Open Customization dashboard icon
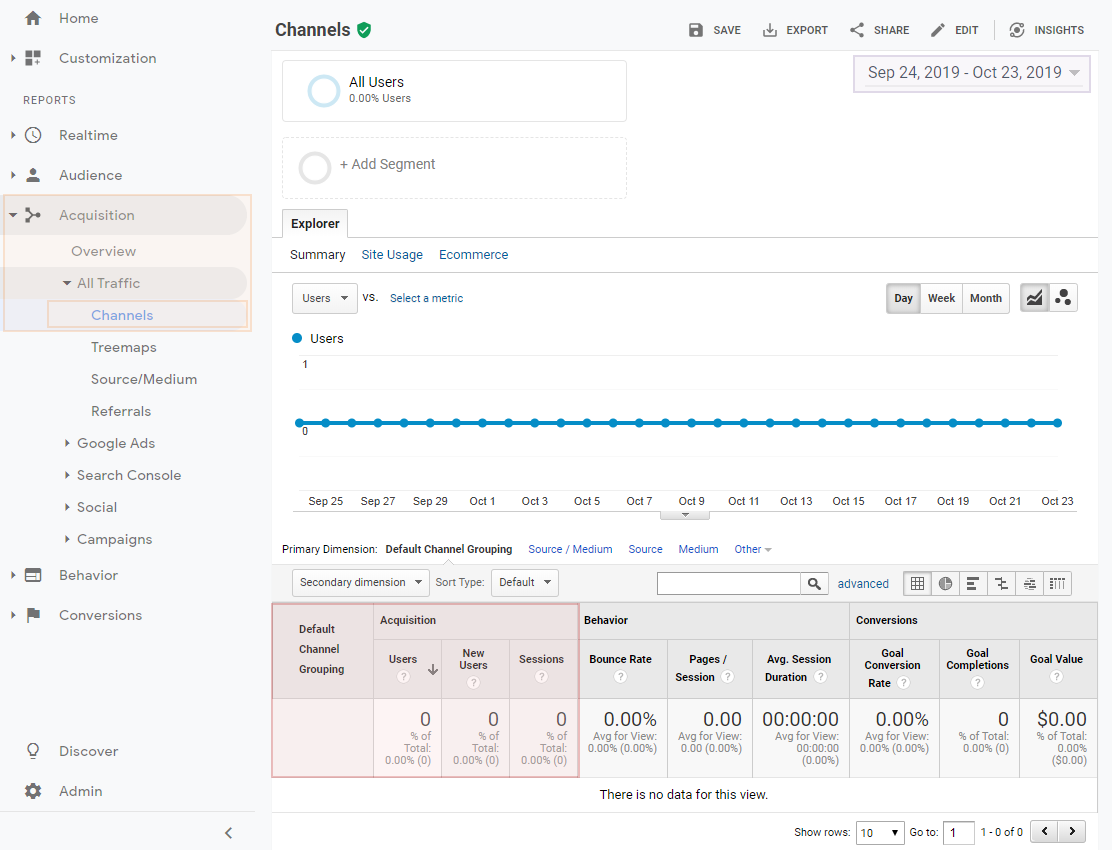Image resolution: width=1112 pixels, height=850 pixels. point(33,58)
